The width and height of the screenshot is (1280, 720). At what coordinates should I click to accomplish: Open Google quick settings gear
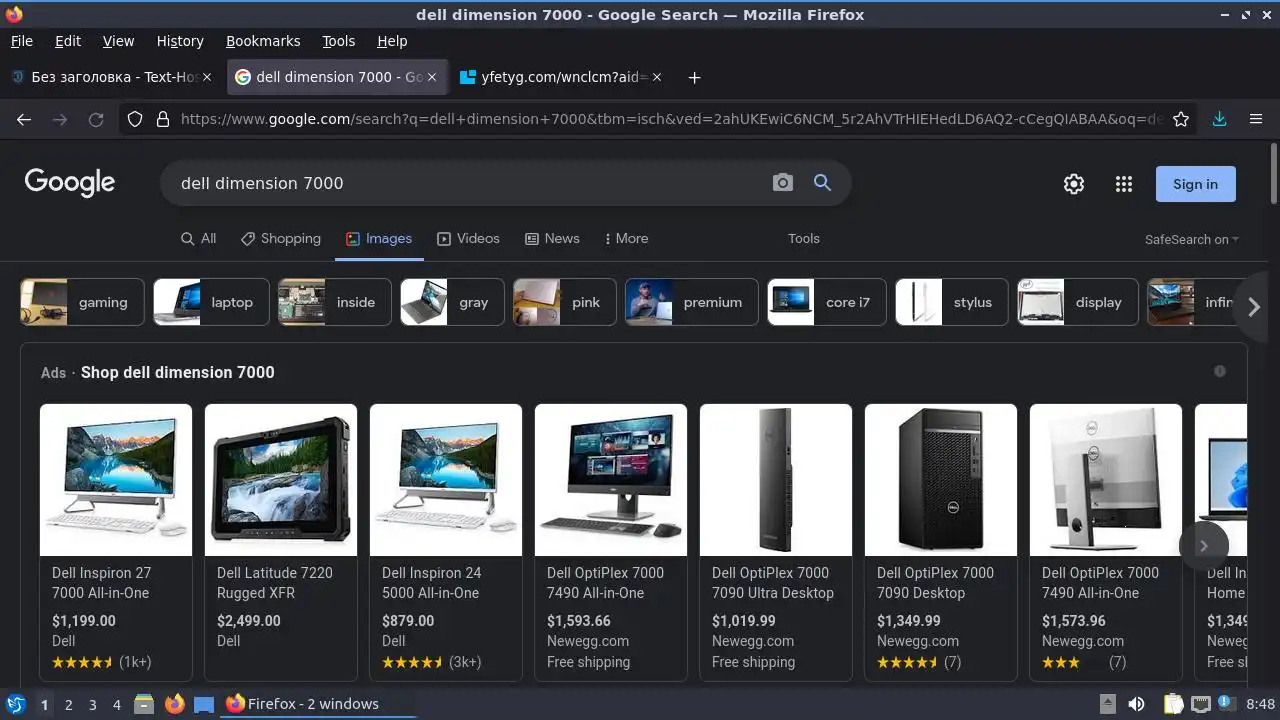click(x=1074, y=184)
